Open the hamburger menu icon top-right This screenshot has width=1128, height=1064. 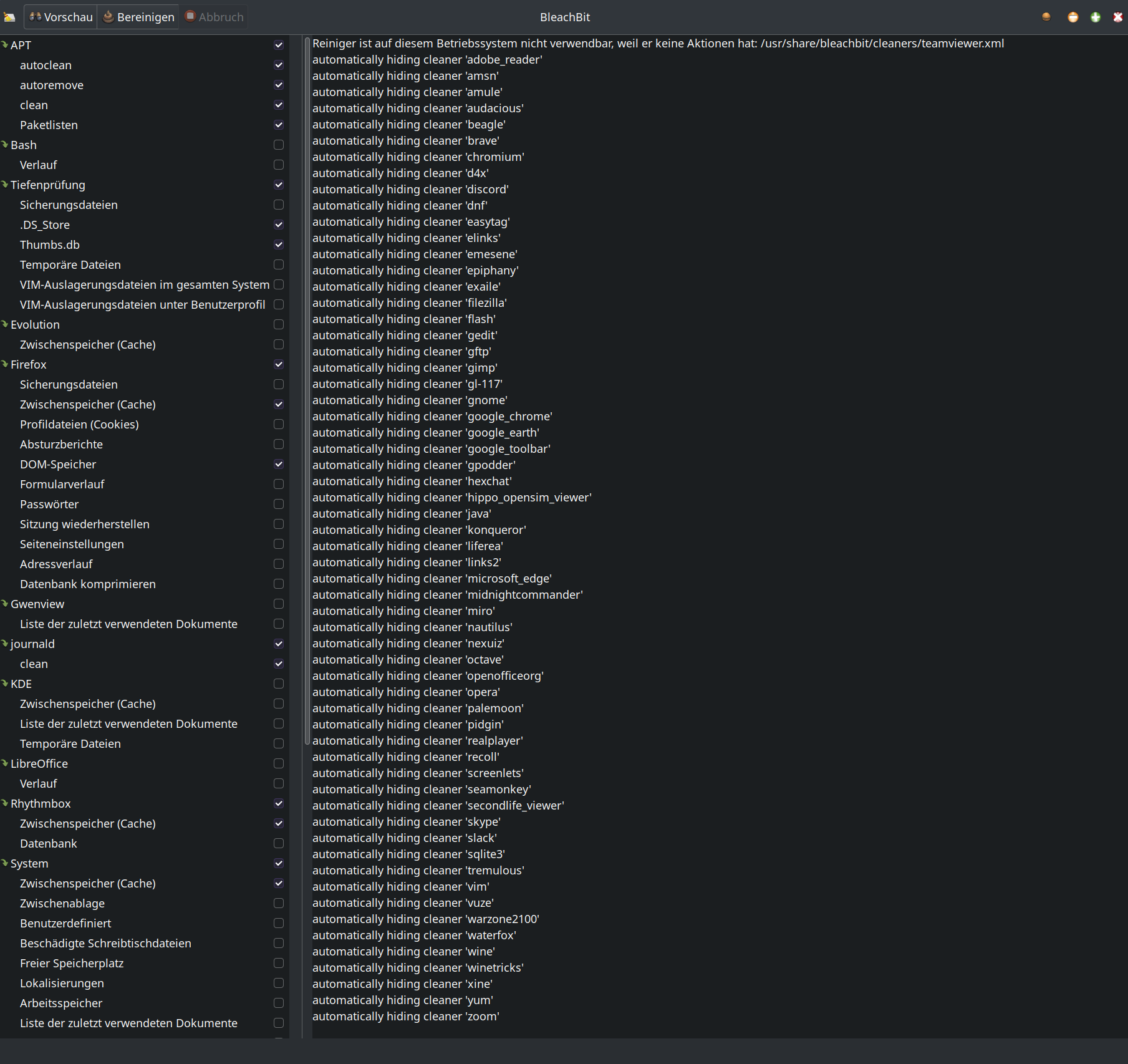click(x=1046, y=17)
